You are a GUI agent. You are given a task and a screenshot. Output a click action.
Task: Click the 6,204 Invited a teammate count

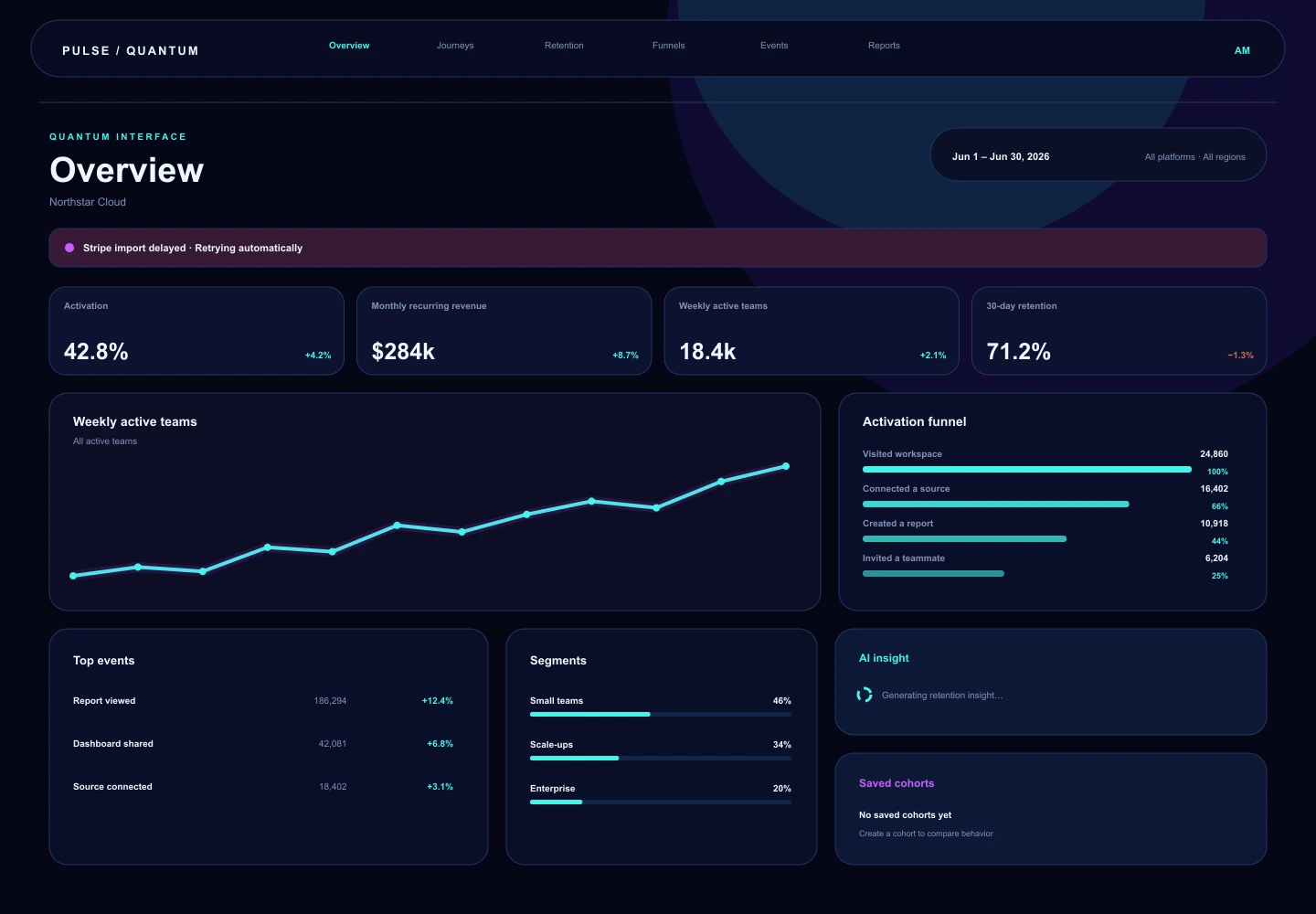click(x=1216, y=558)
